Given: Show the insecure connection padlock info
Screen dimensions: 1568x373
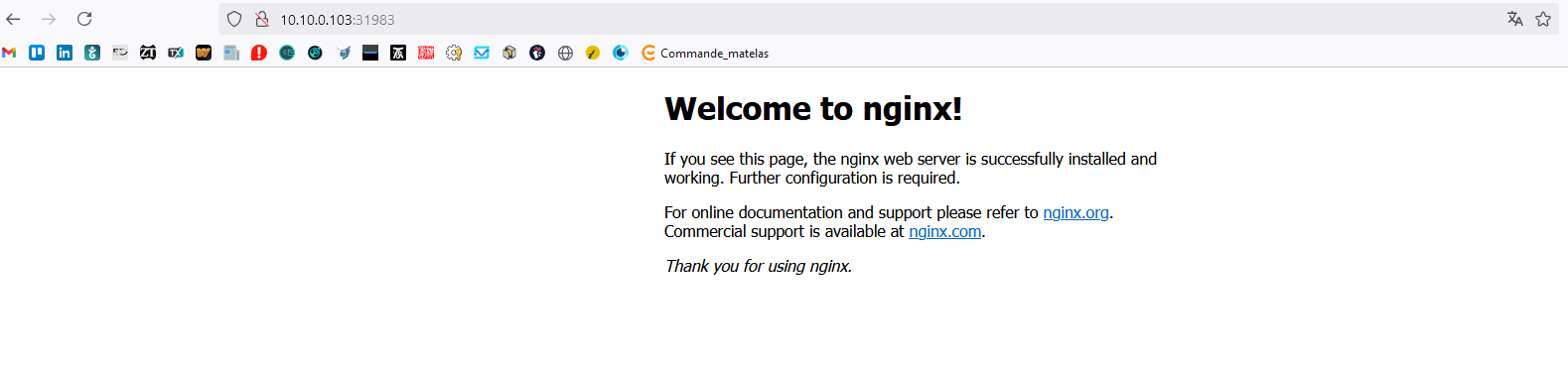Looking at the screenshot, I should tap(262, 19).
